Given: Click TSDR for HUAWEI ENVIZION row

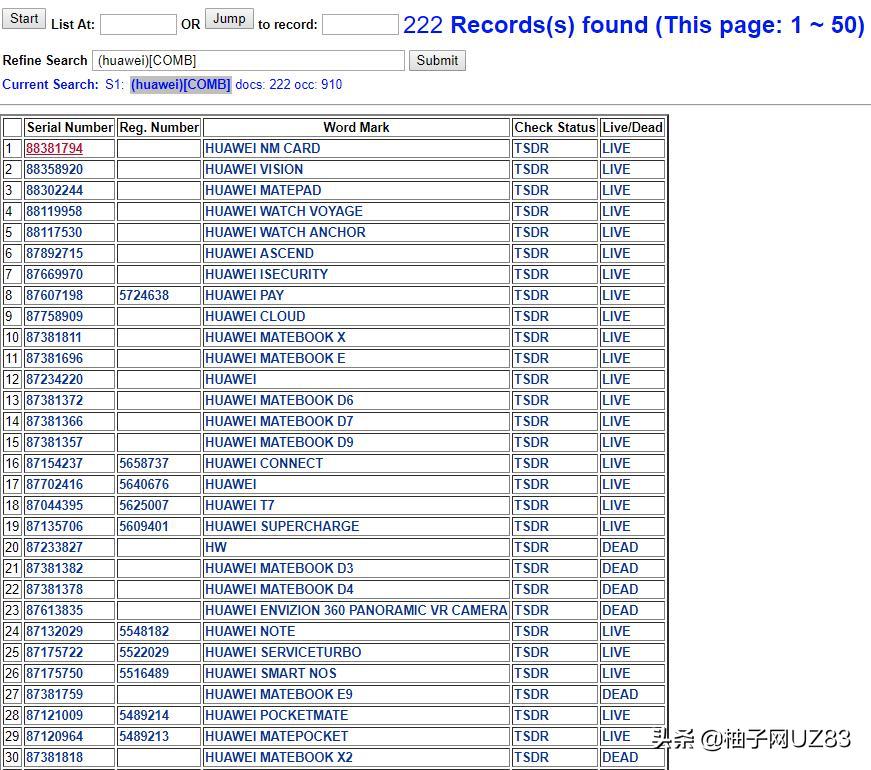Looking at the screenshot, I should pos(531,611).
